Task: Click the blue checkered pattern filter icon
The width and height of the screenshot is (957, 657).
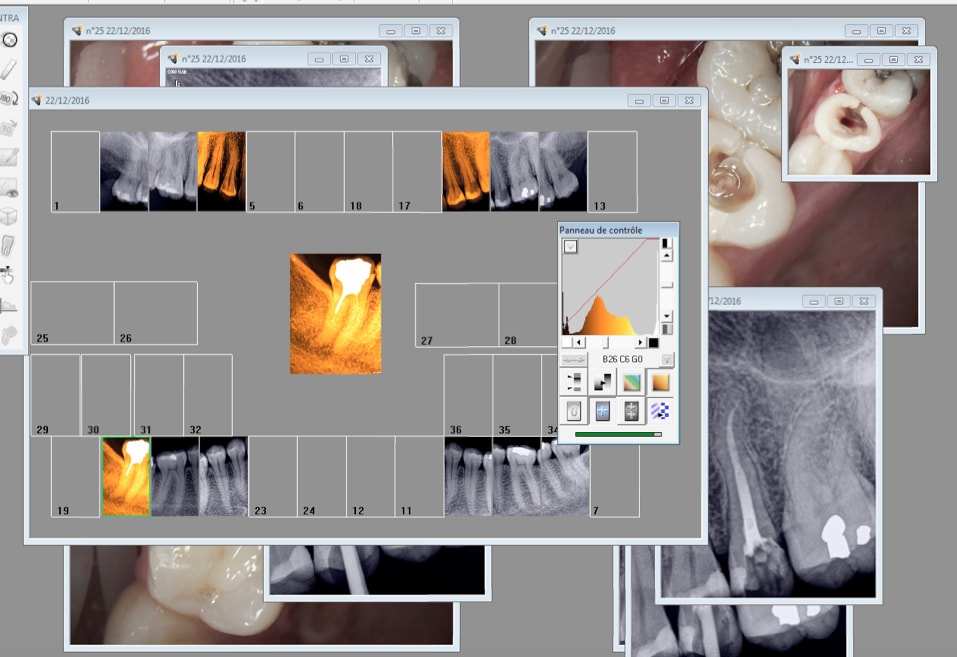Action: 660,410
